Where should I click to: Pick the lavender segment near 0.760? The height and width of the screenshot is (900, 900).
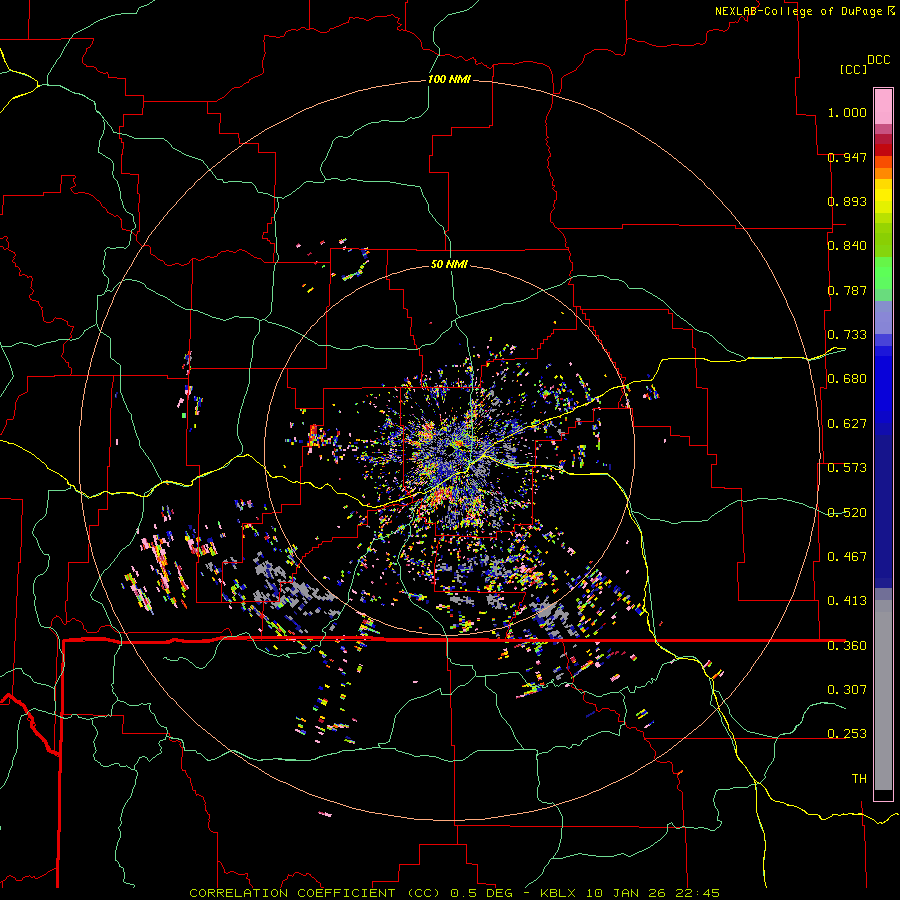(883, 317)
